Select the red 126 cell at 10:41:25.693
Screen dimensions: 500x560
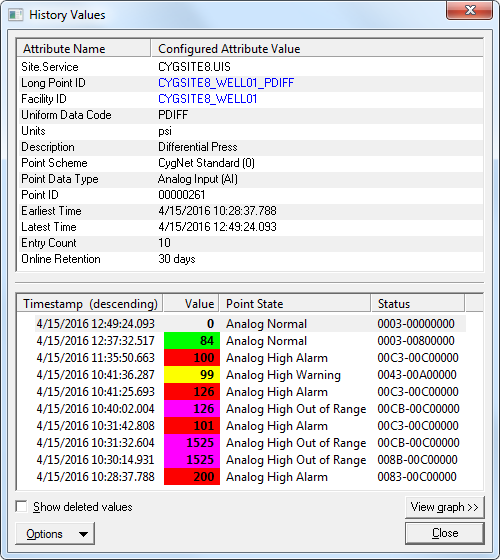tap(192, 392)
